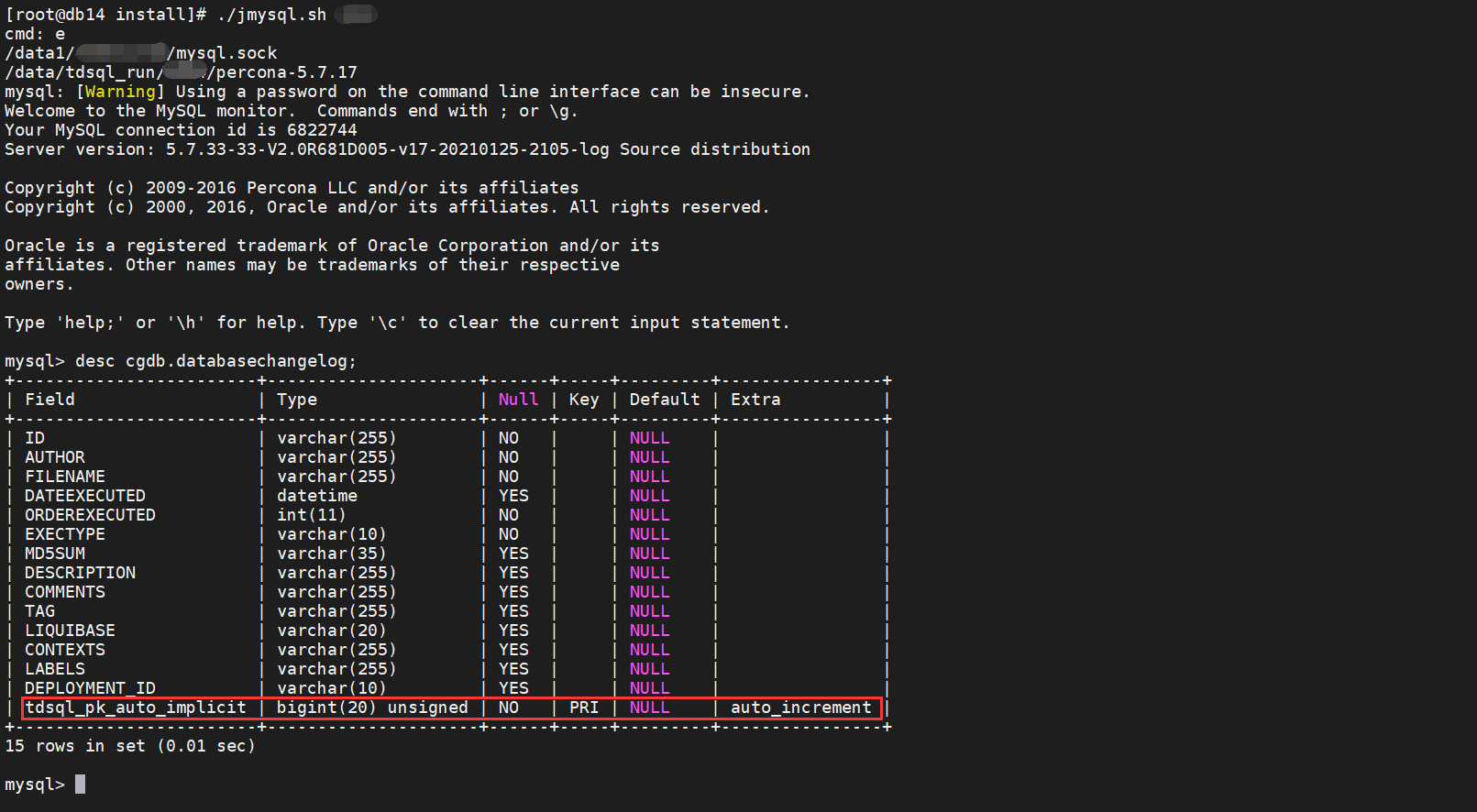Click the Default column header

click(x=665, y=400)
